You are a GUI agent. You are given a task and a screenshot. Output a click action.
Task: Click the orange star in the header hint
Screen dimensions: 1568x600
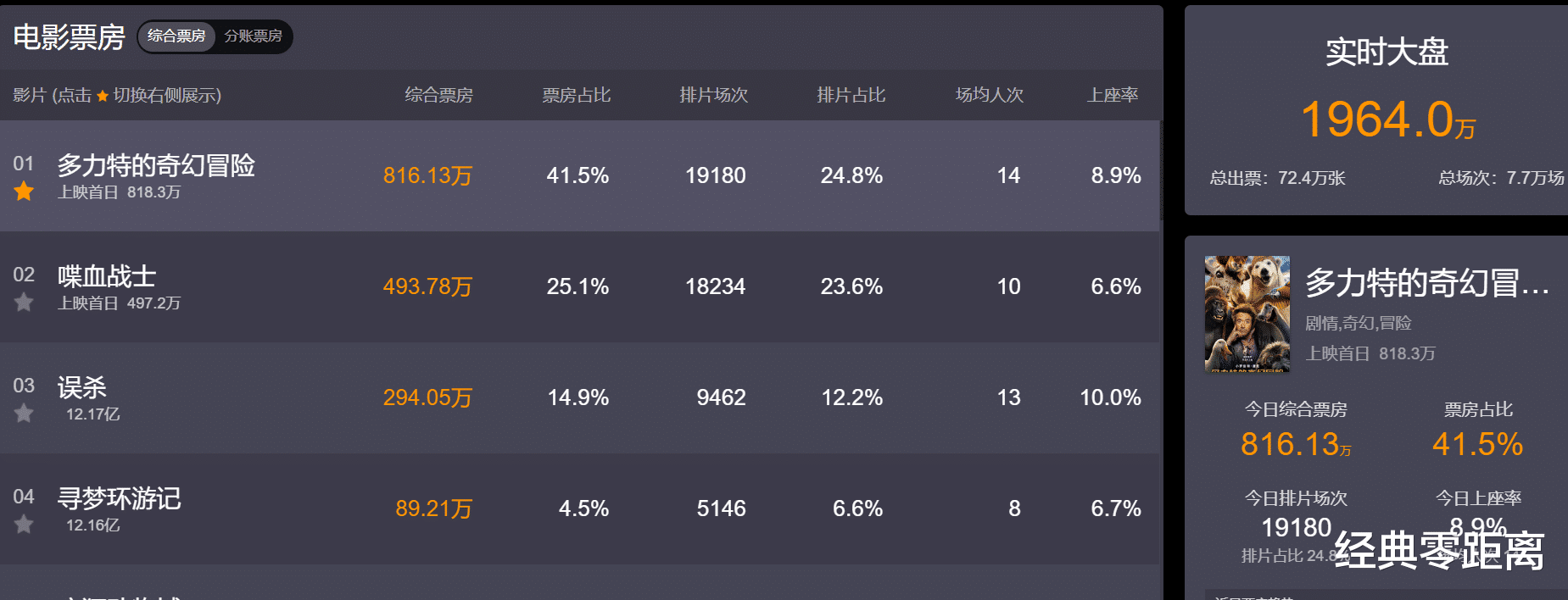(x=103, y=96)
